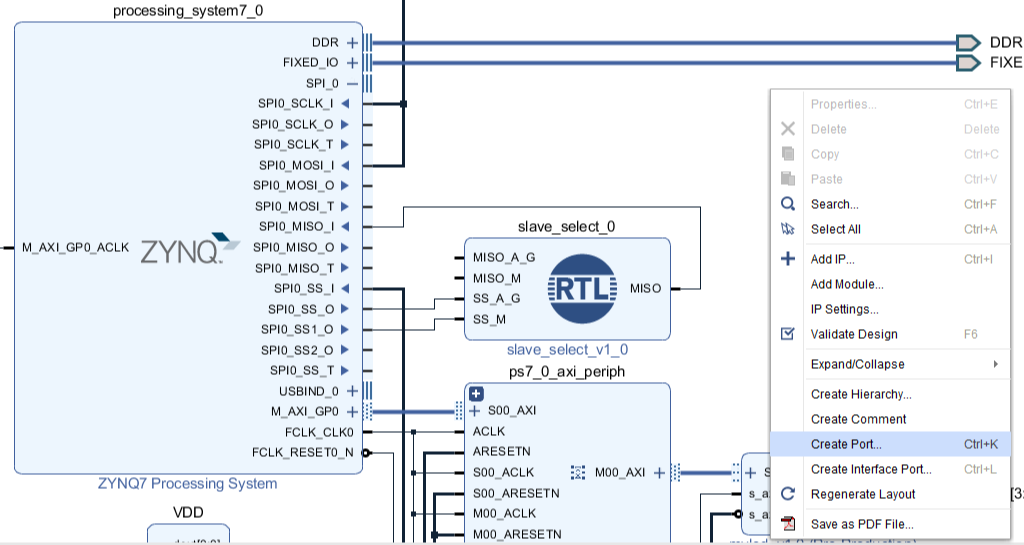Select the FCLK_RESET0_N pin

pos(303,452)
